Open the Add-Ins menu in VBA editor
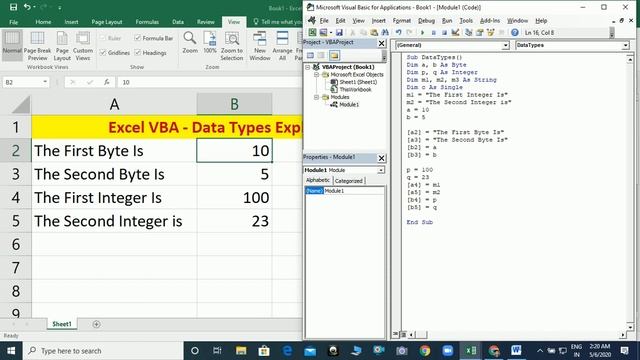640x360 pixels. pos(490,20)
